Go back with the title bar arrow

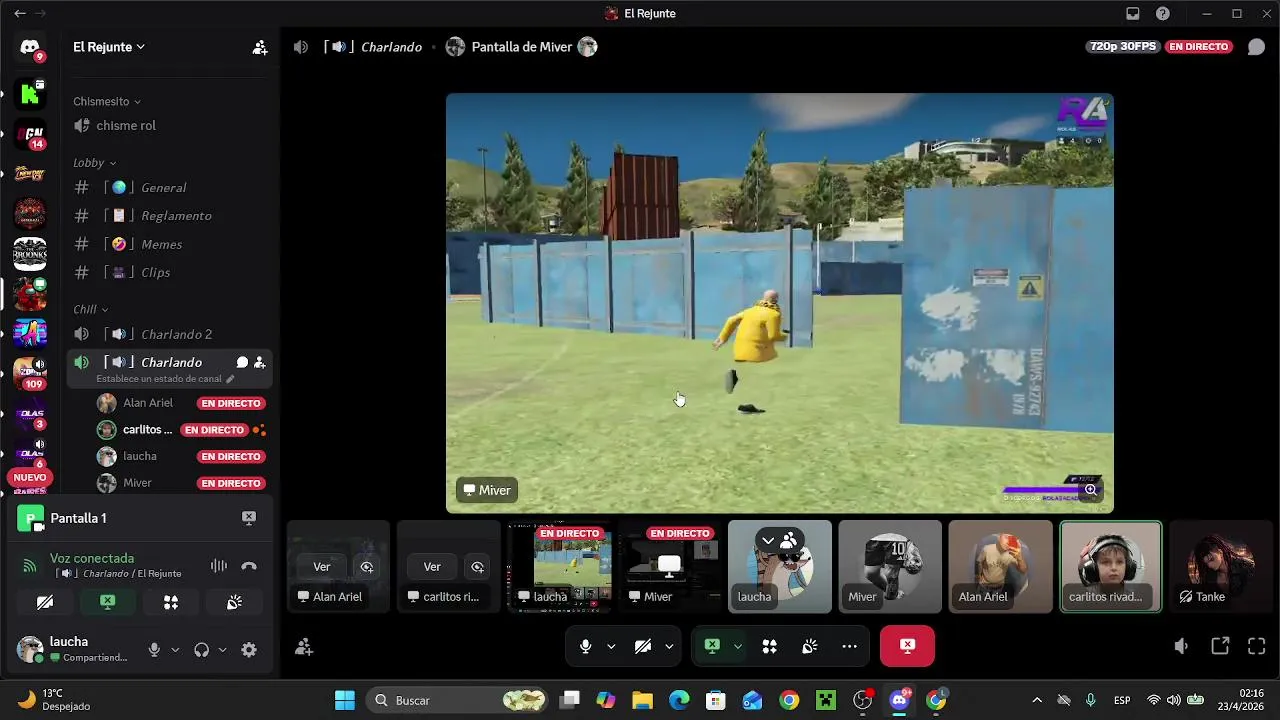click(19, 14)
